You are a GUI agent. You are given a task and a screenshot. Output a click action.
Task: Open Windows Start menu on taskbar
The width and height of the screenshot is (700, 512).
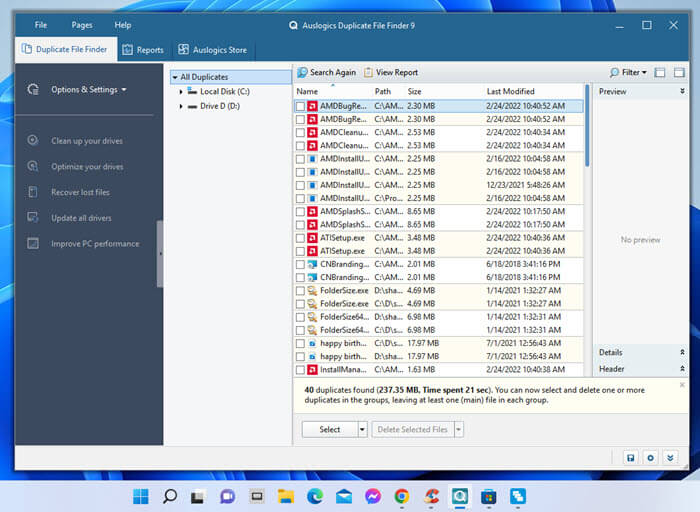pyautogui.click(x=141, y=496)
